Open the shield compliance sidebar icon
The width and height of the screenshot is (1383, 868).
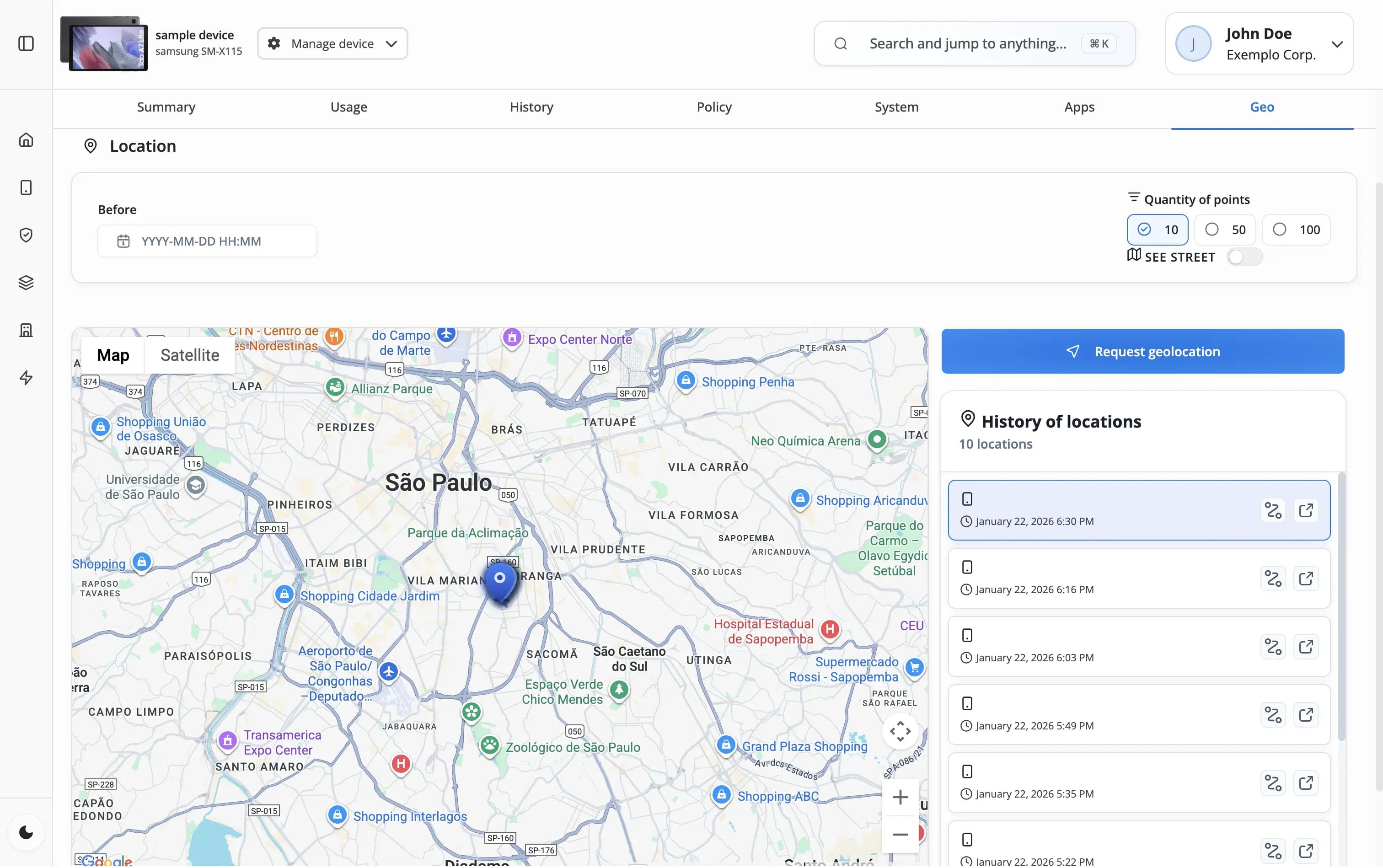coord(26,234)
